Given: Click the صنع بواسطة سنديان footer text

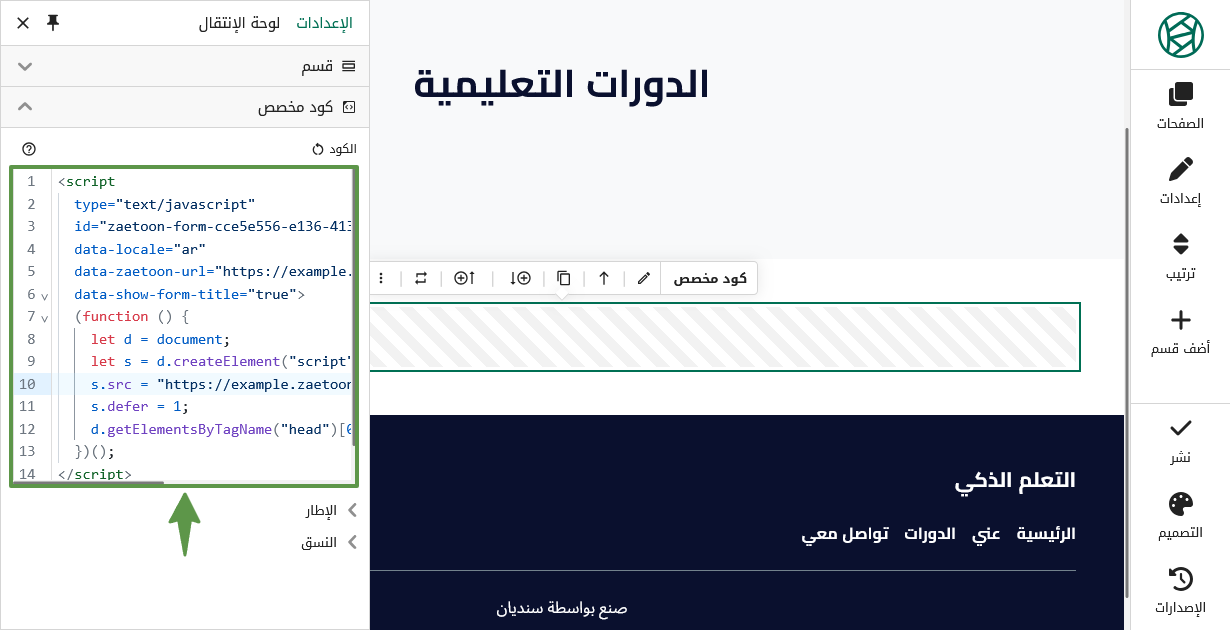Looking at the screenshot, I should pyautogui.click(x=562, y=608).
